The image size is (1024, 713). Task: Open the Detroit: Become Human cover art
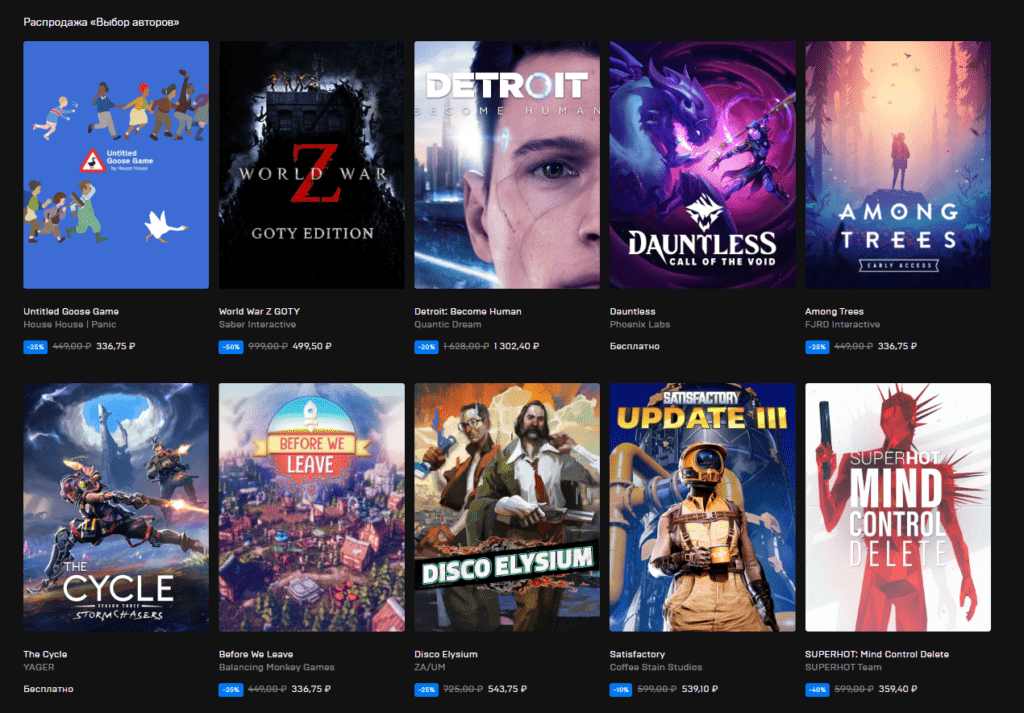click(x=507, y=165)
